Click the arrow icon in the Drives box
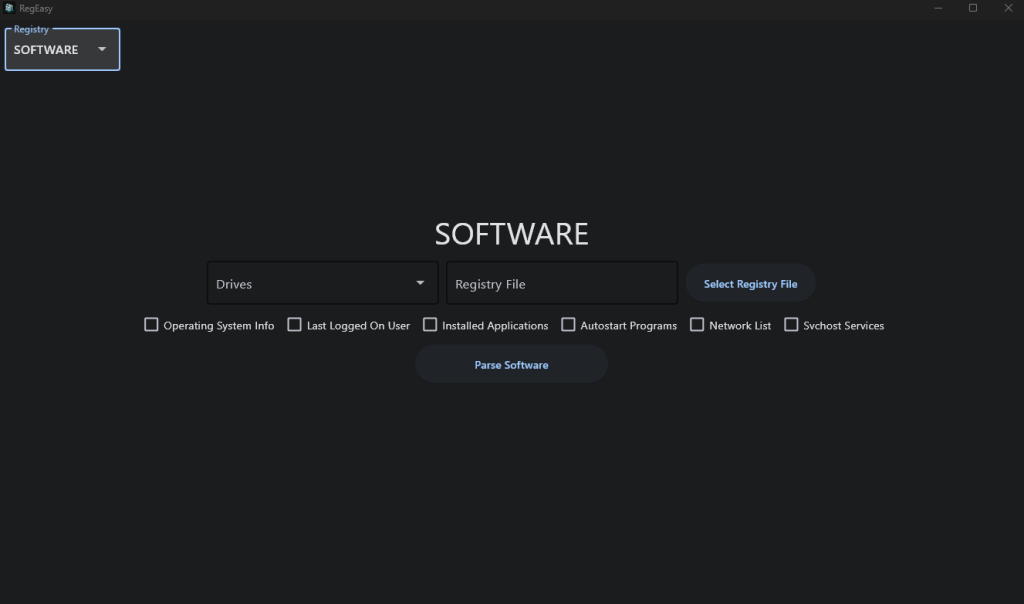This screenshot has width=1024, height=604. pos(420,283)
